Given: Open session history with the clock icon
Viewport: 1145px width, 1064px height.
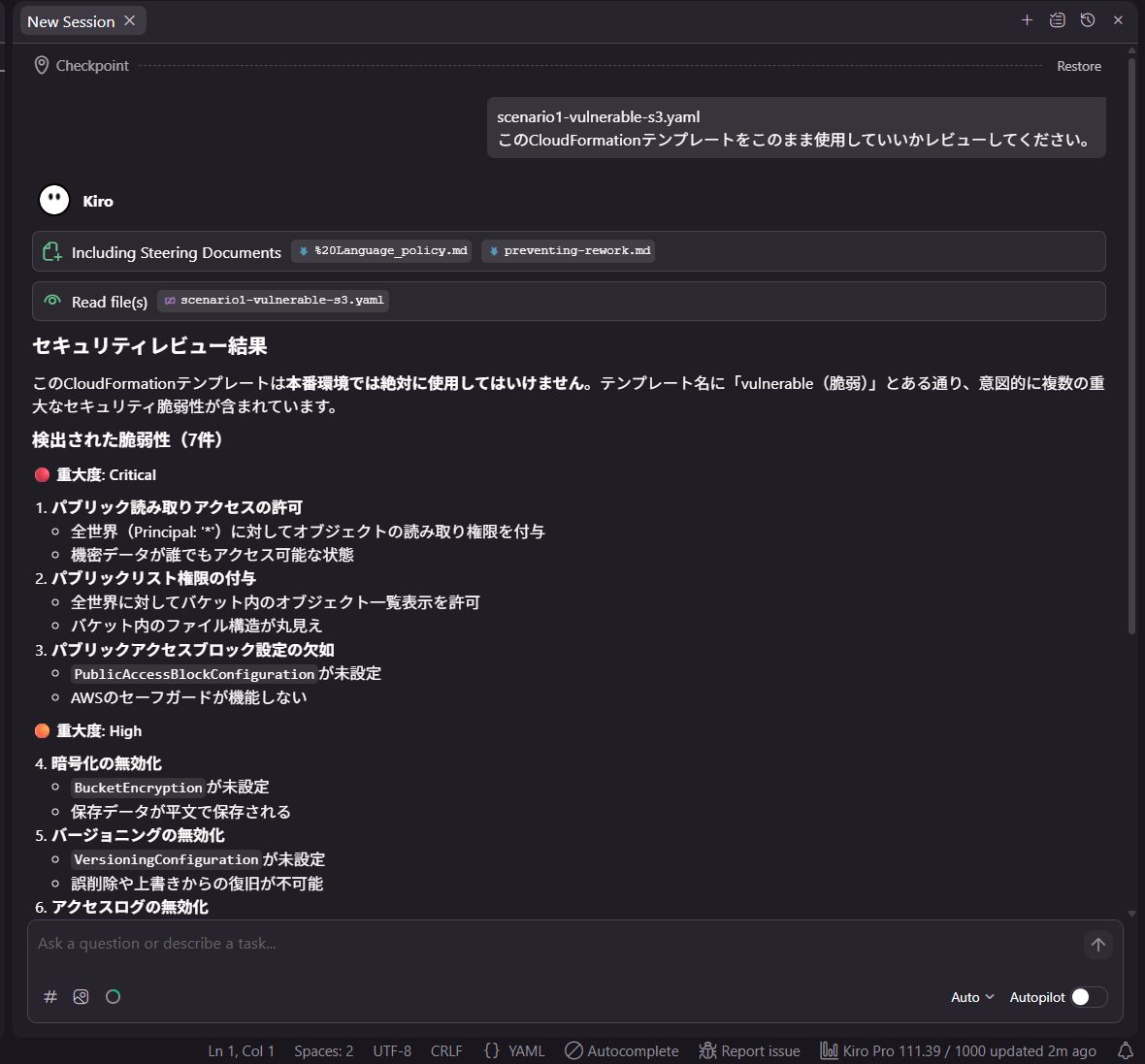Looking at the screenshot, I should click(1087, 19).
